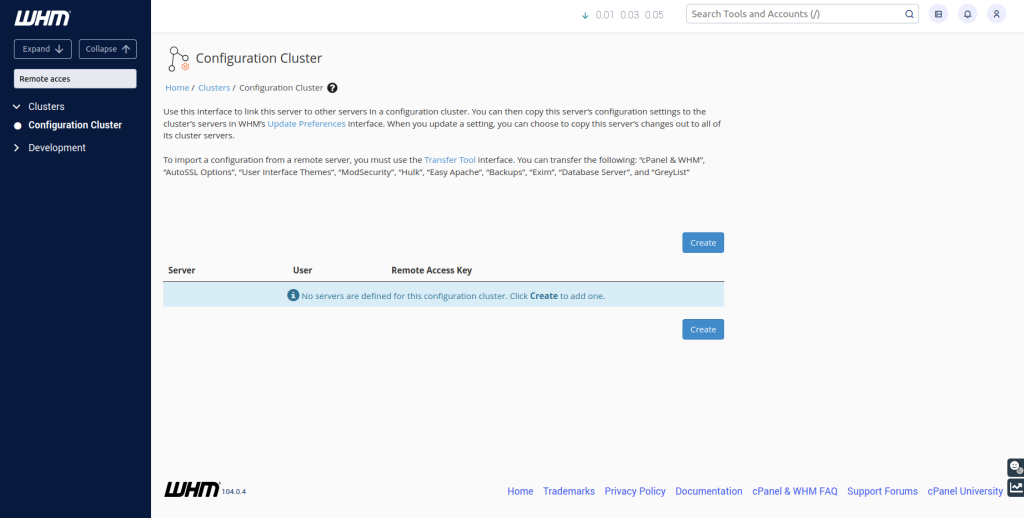
Task: Focus the Search Tools and Accounts field
Action: (795, 14)
